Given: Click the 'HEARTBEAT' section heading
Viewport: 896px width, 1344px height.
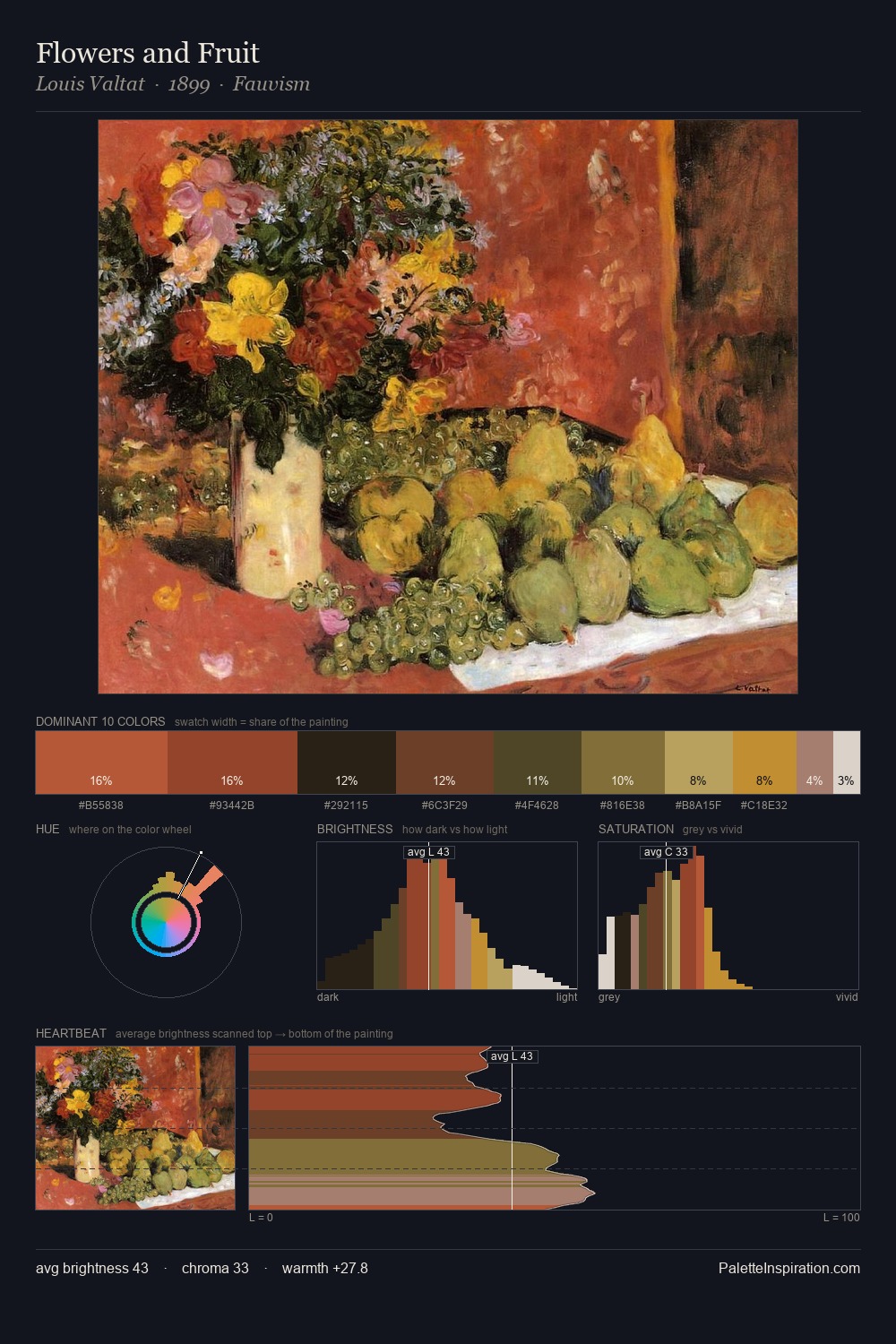Looking at the screenshot, I should [x=71, y=1033].
